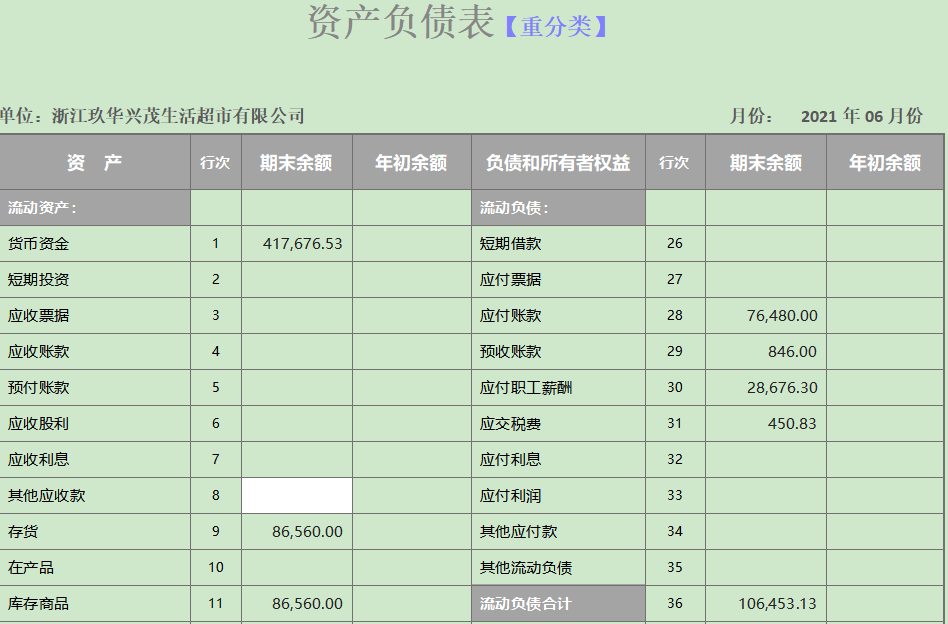Click 预收账款 value 846.00
Image resolution: width=948 pixels, height=624 pixels.
792,351
